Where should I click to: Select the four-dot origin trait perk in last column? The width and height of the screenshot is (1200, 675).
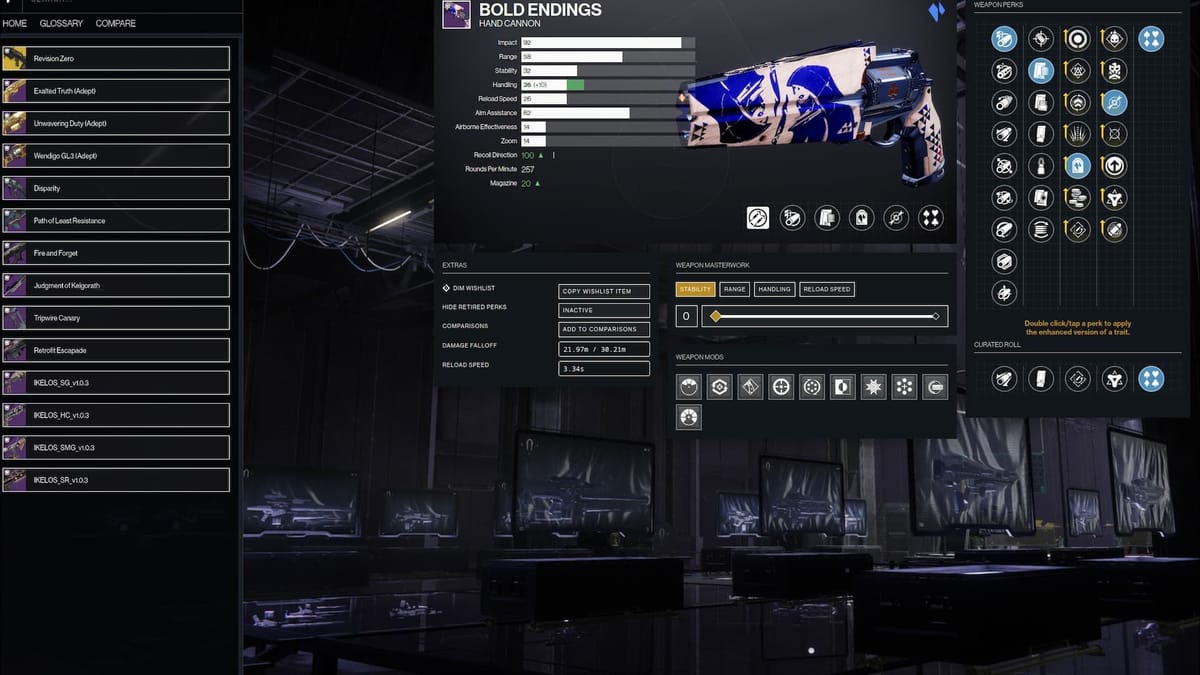tap(1151, 39)
